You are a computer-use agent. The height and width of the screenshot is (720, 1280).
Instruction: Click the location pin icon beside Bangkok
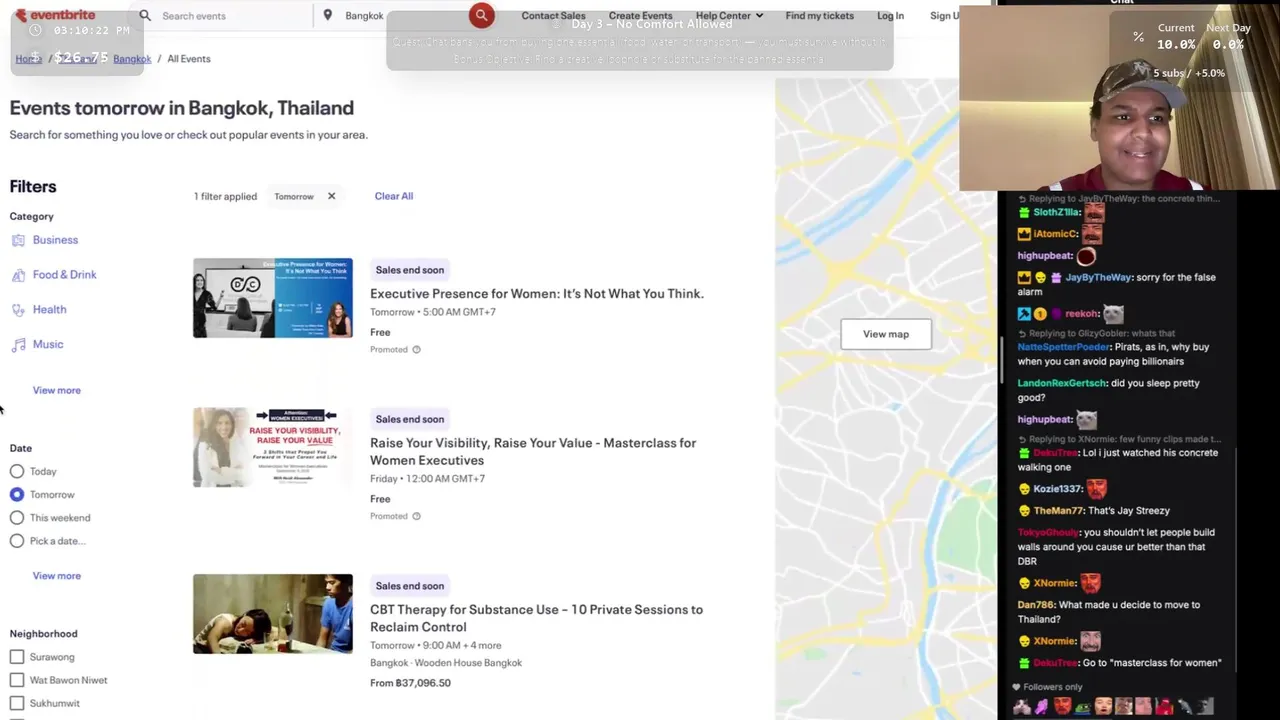tap(328, 15)
